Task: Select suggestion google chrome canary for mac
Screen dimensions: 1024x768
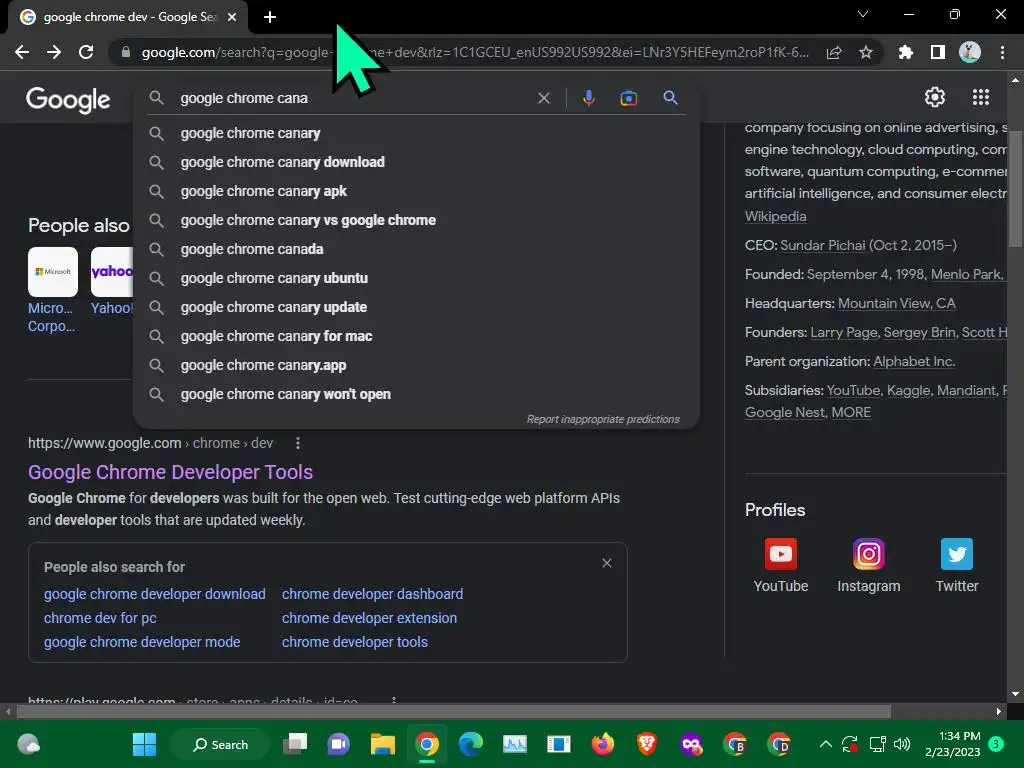Action: click(416, 336)
